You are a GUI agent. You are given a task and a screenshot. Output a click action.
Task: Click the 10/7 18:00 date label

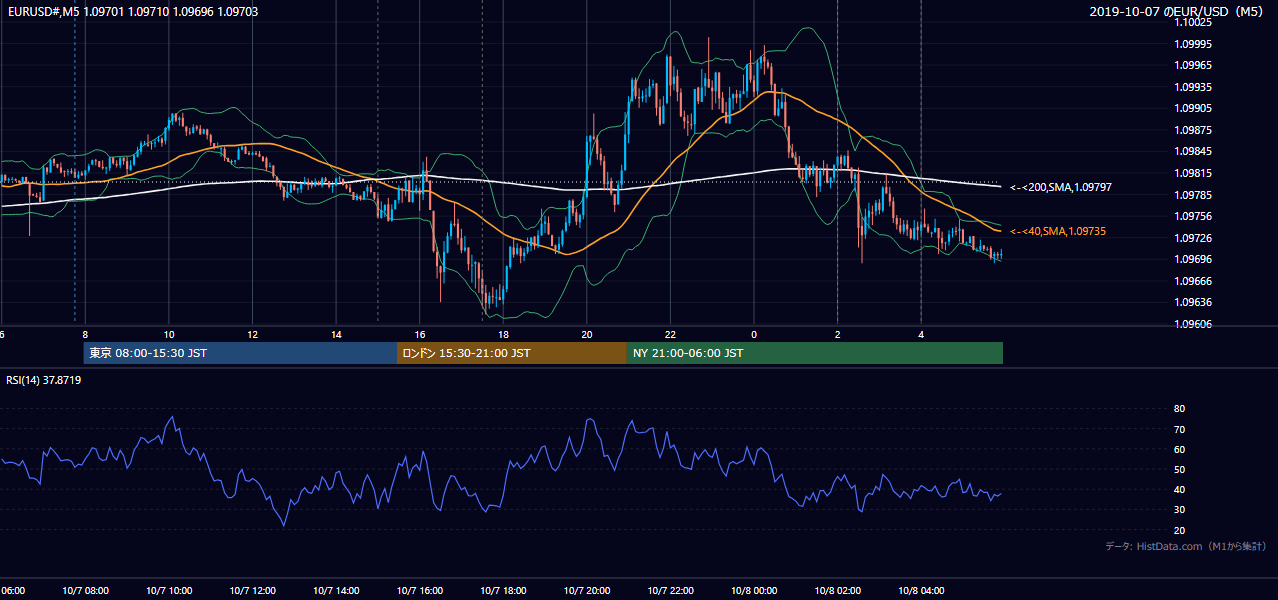click(503, 590)
